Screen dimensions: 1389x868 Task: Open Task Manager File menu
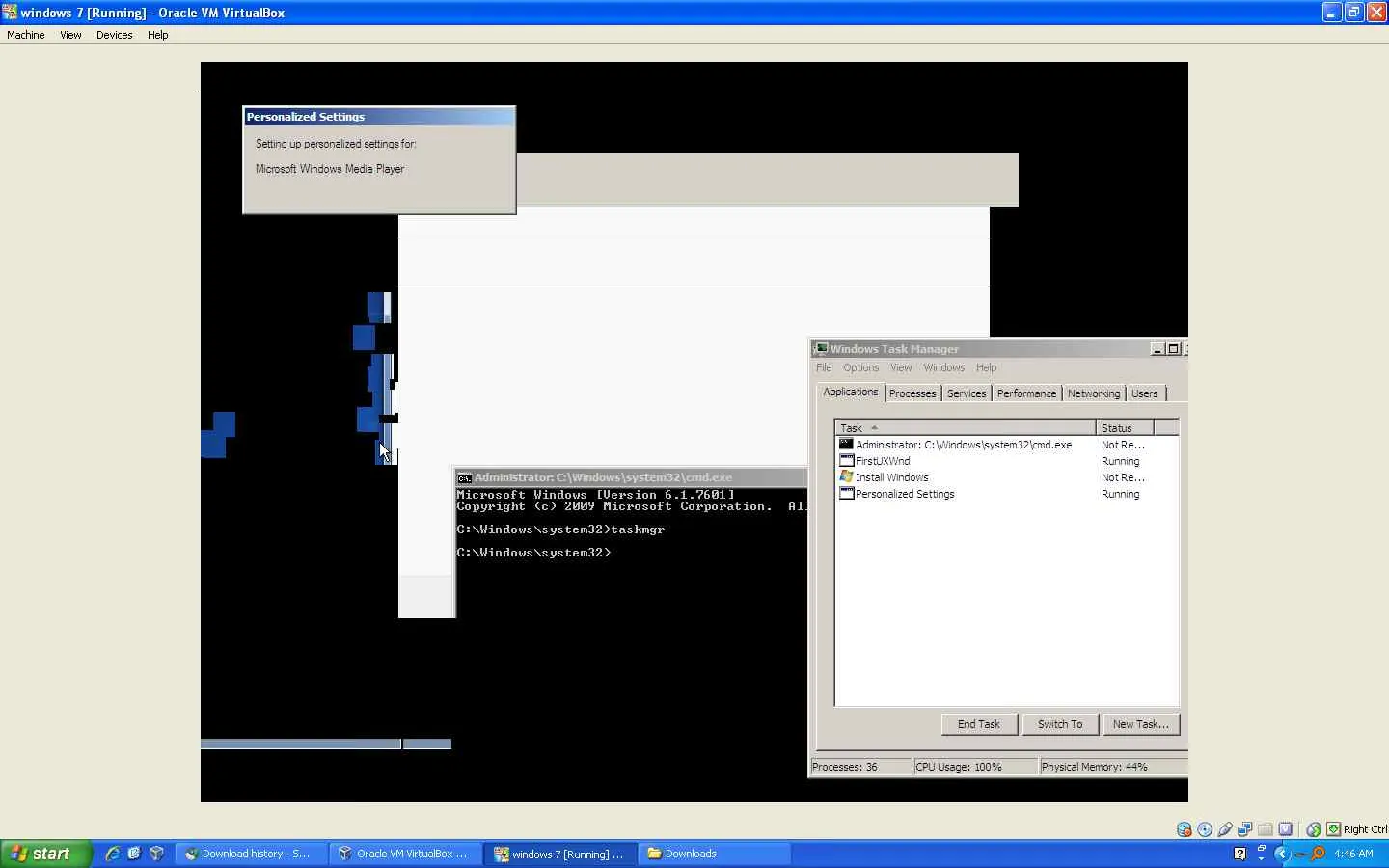[824, 367]
